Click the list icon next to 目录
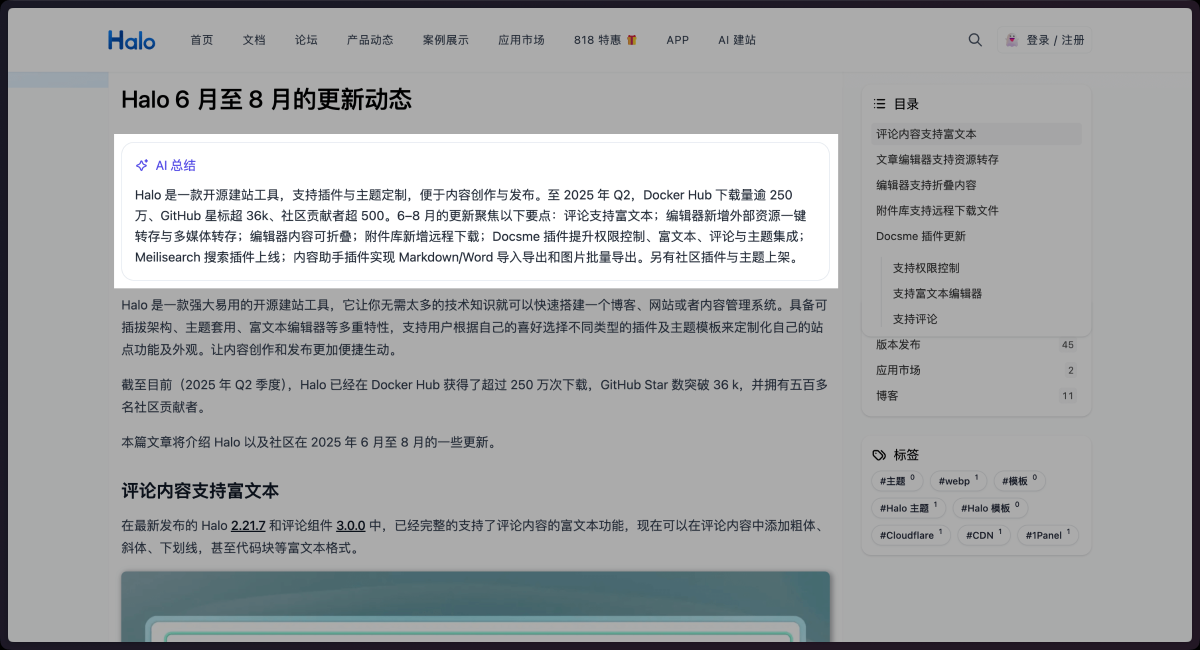This screenshot has height=650, width=1200. click(x=879, y=103)
